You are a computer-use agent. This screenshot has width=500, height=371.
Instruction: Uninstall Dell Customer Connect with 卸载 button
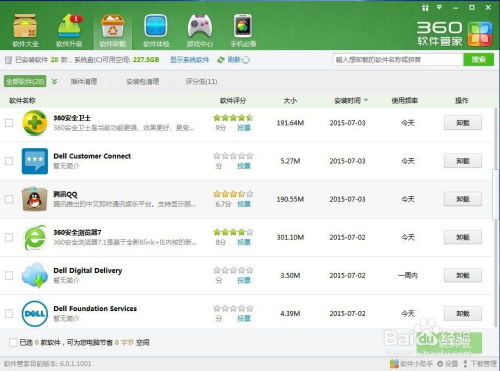[463, 161]
